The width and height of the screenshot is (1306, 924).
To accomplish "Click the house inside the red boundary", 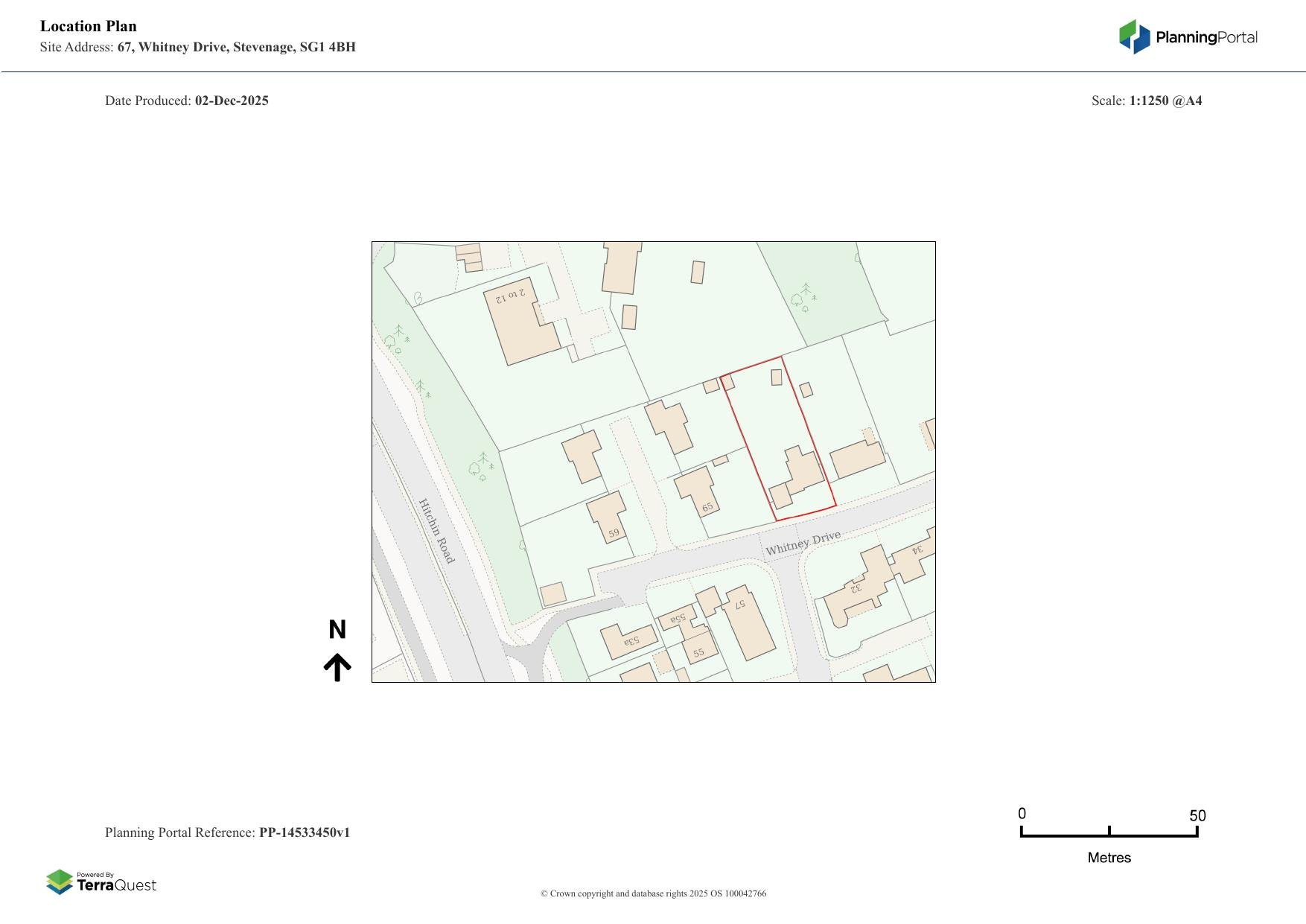I will pyautogui.click(x=801, y=472).
